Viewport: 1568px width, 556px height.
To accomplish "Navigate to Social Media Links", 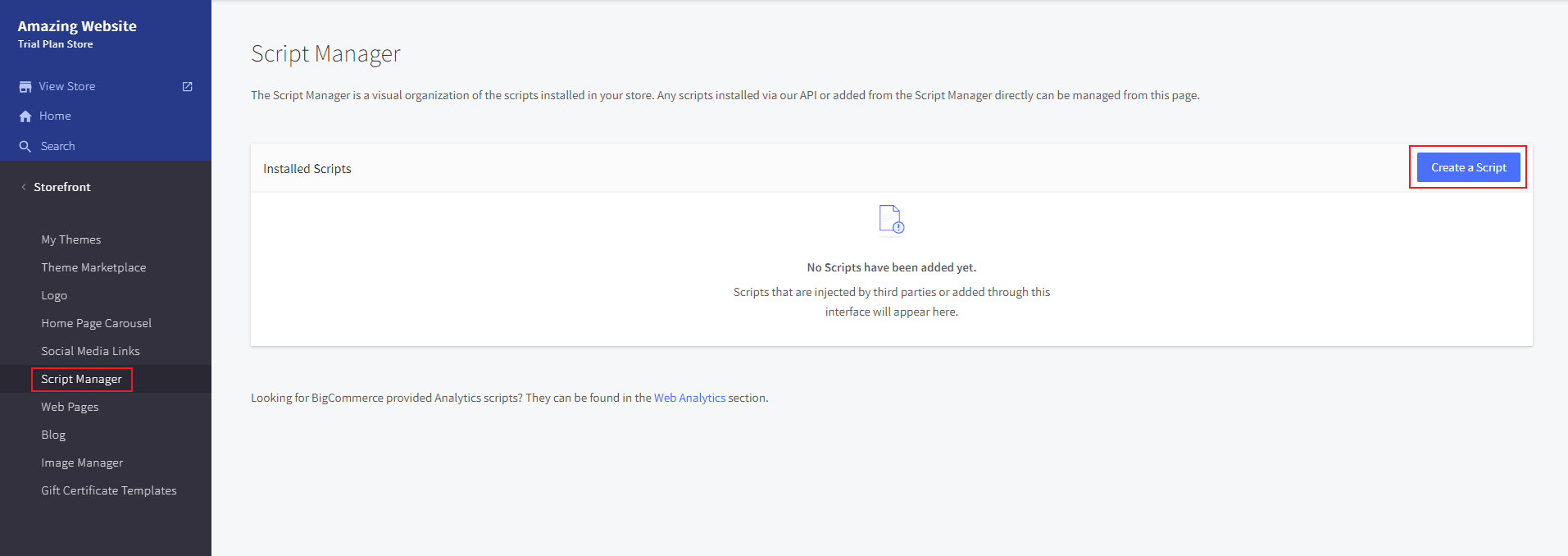I will [x=90, y=351].
